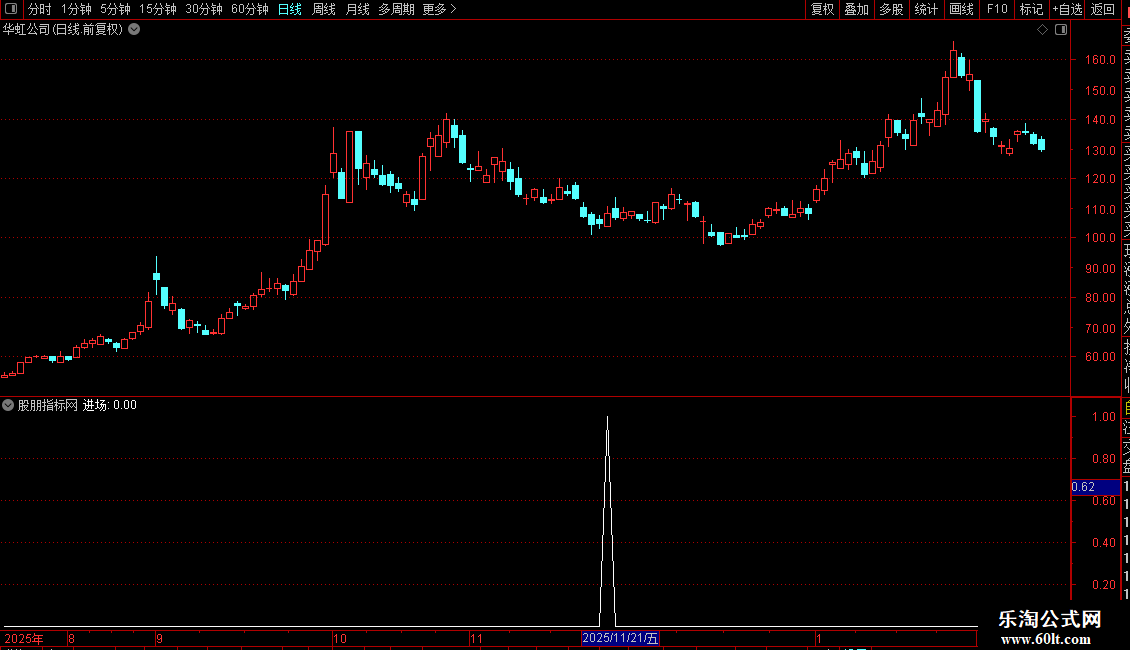Click the 华虹公司(日线.前复权) chart title
The image size is (1130, 650).
(63, 30)
